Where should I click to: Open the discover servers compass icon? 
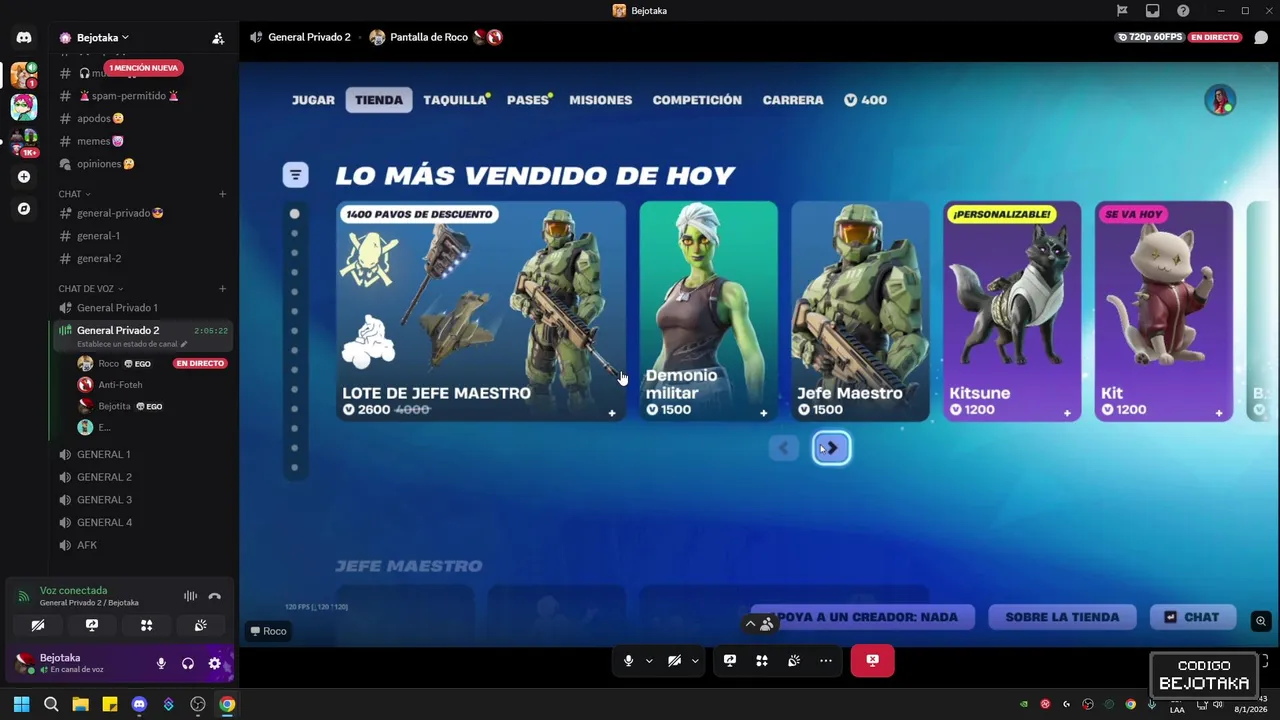tap(24, 209)
